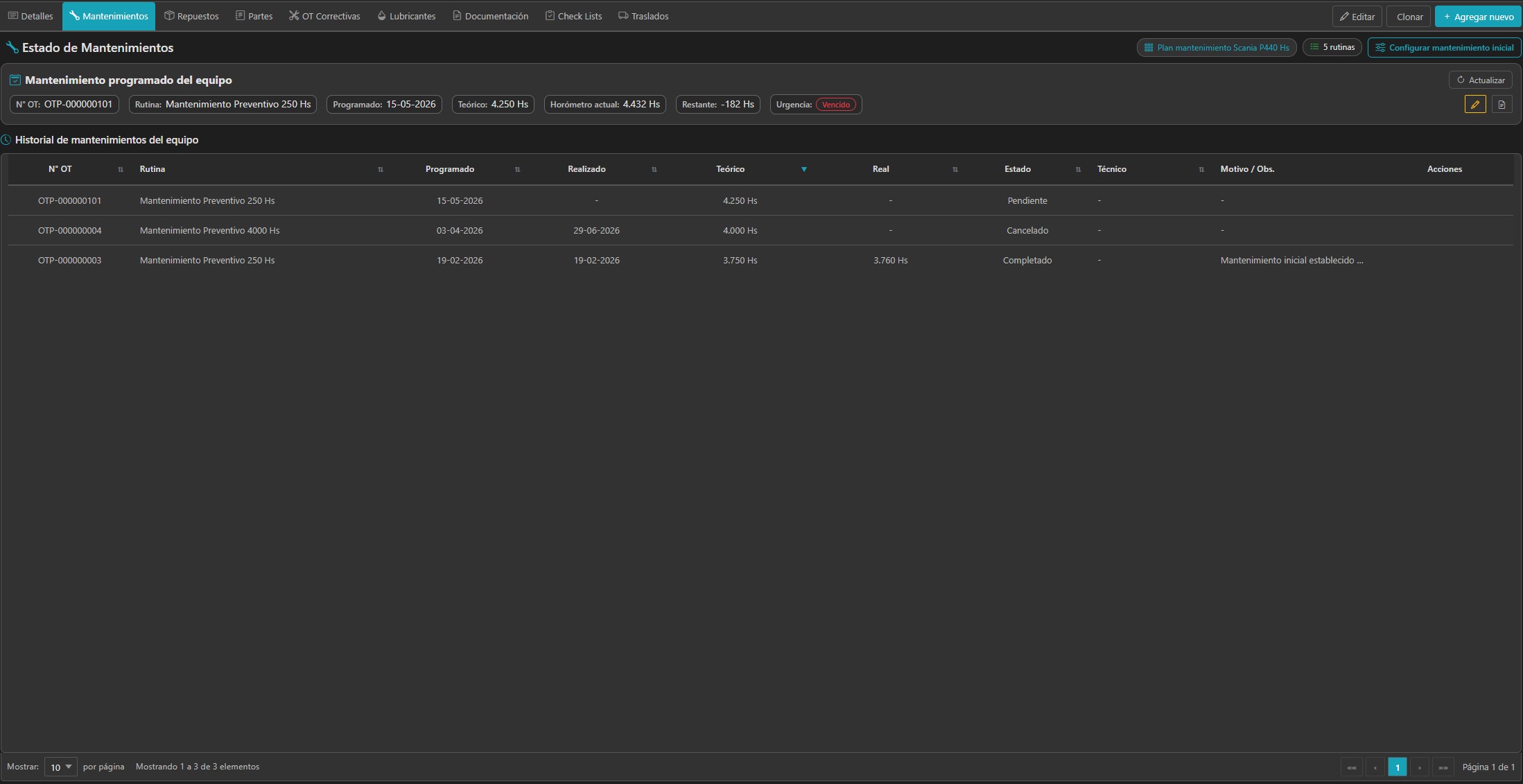Sort by Programado column arrows

517,169
